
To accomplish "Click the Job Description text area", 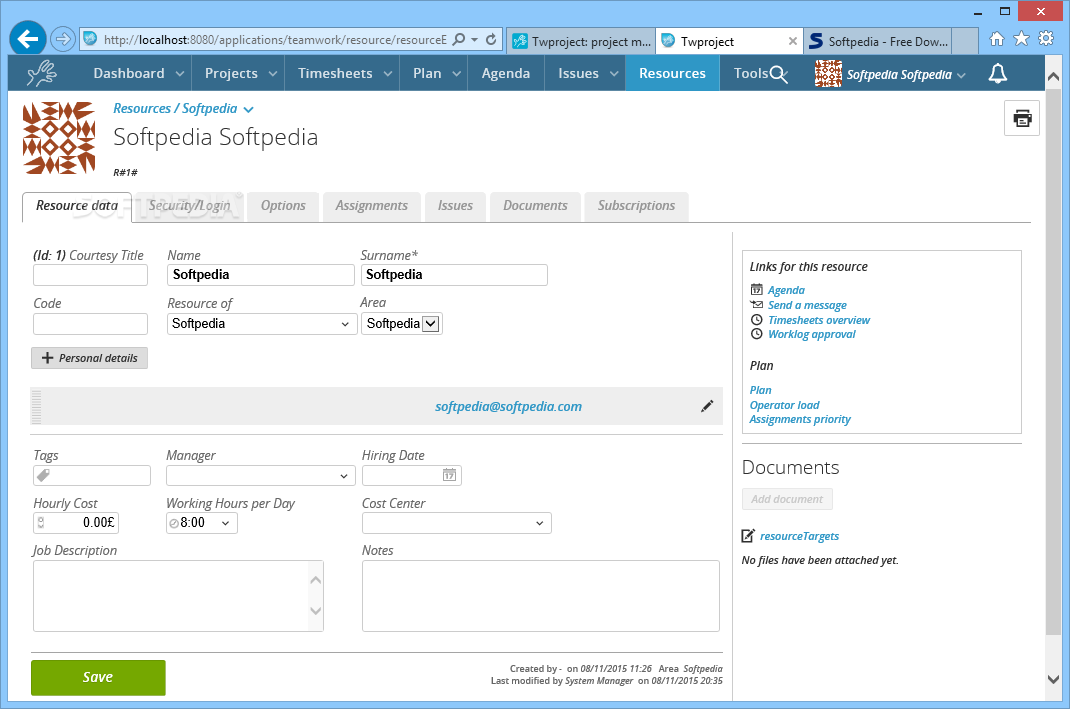I will 178,596.
